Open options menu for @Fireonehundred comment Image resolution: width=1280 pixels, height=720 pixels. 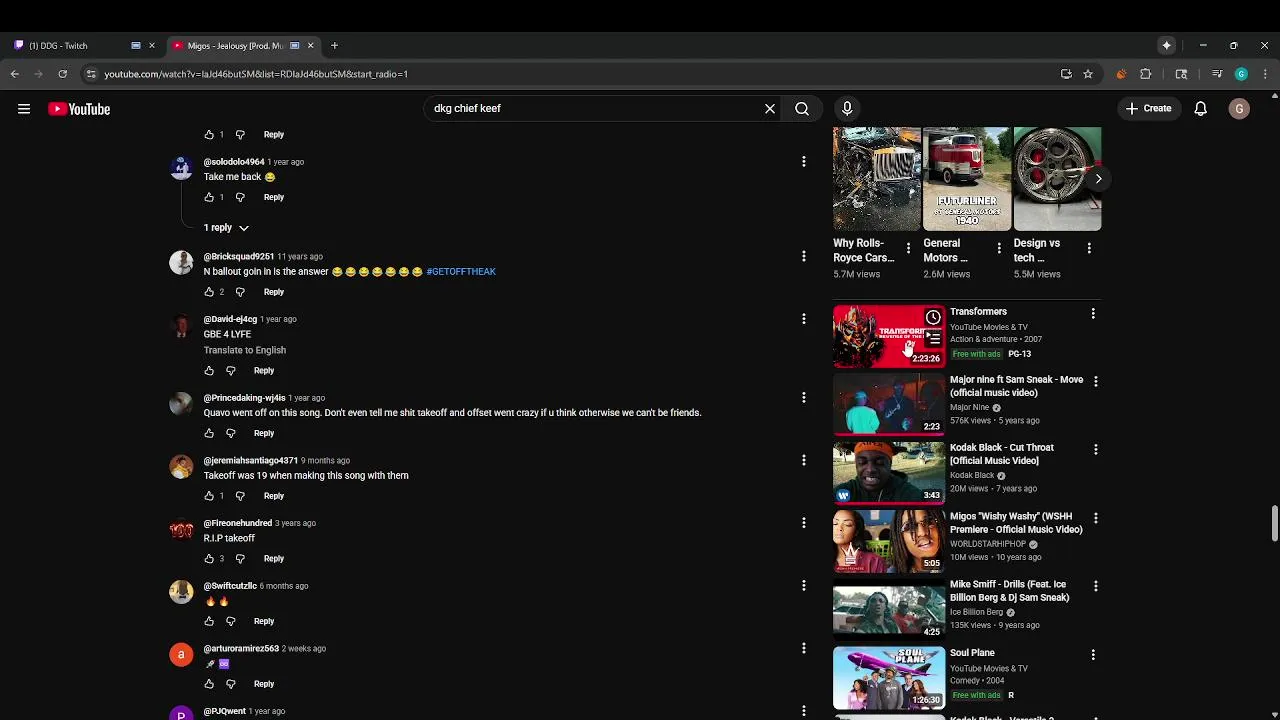pyautogui.click(x=803, y=523)
